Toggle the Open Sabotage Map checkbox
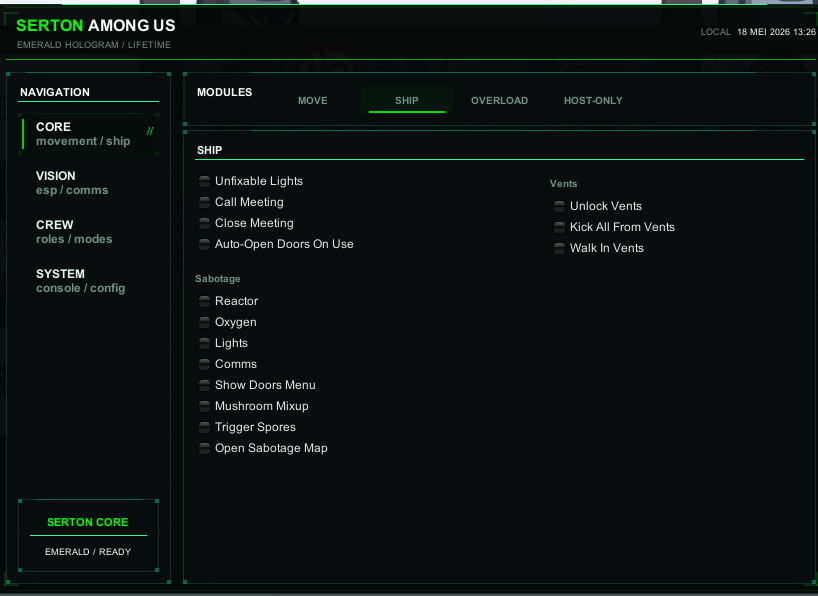Screen dimensions: 818x596 tap(204, 448)
